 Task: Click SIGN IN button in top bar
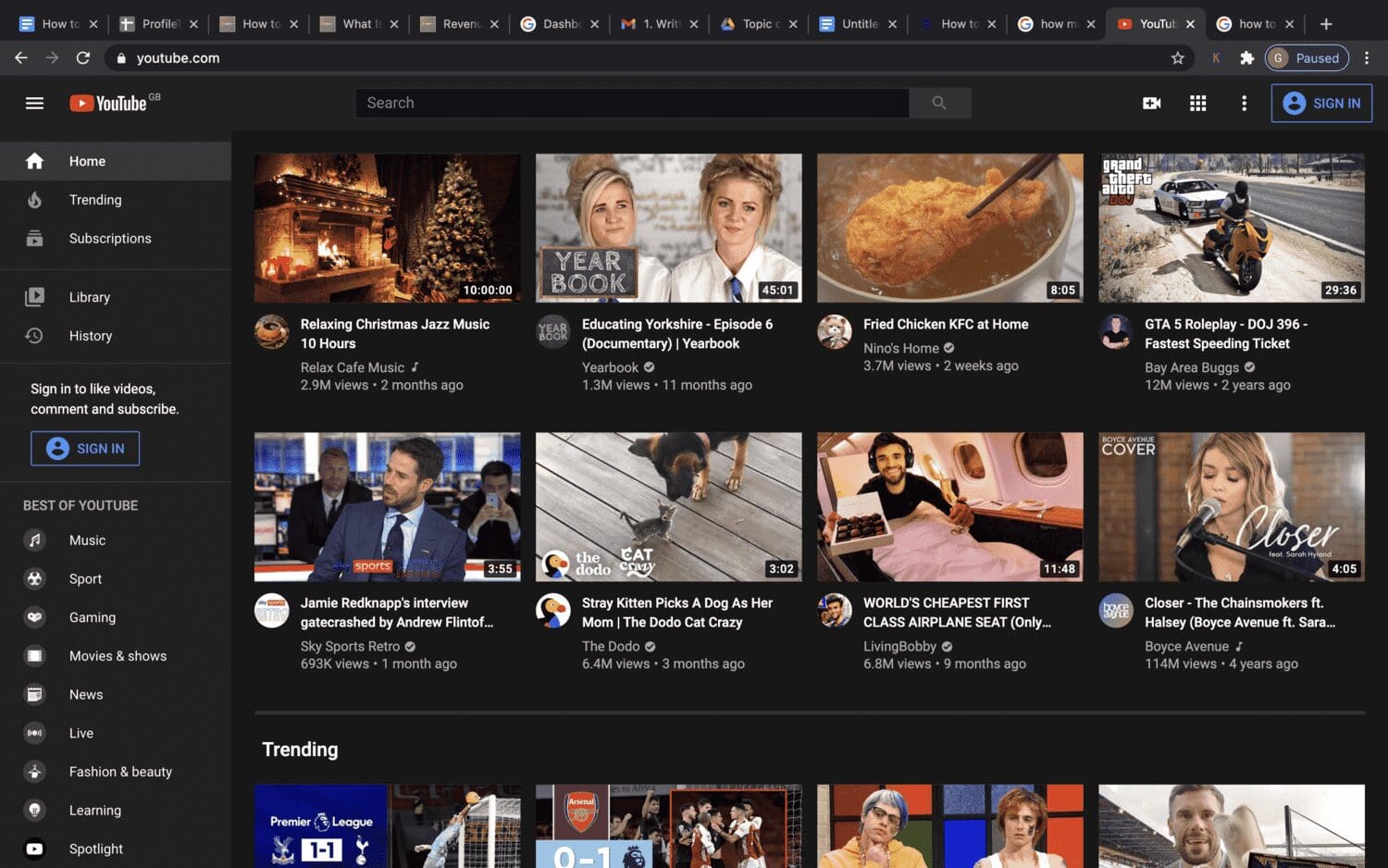tap(1321, 103)
